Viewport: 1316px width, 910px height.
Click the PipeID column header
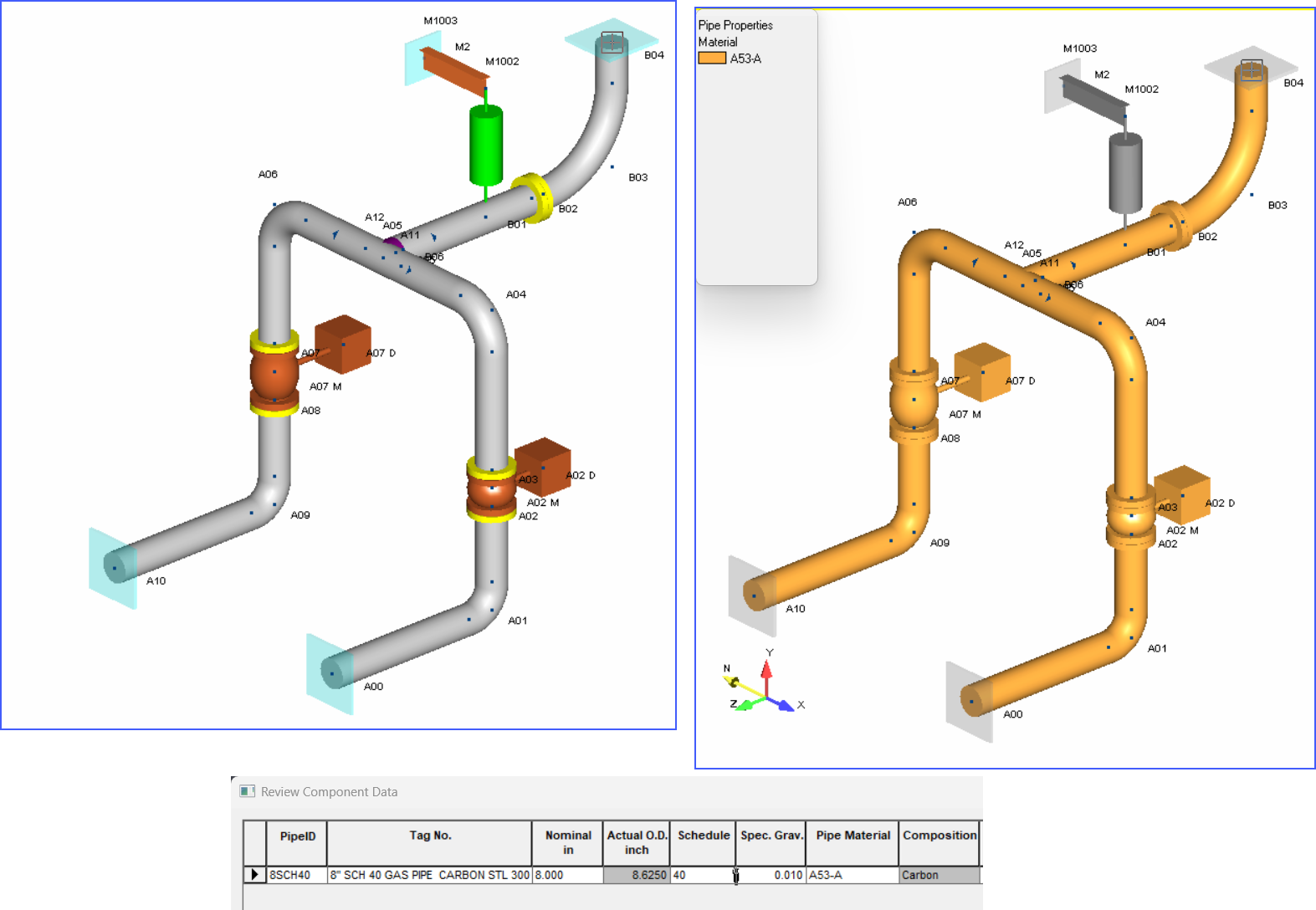coord(297,843)
